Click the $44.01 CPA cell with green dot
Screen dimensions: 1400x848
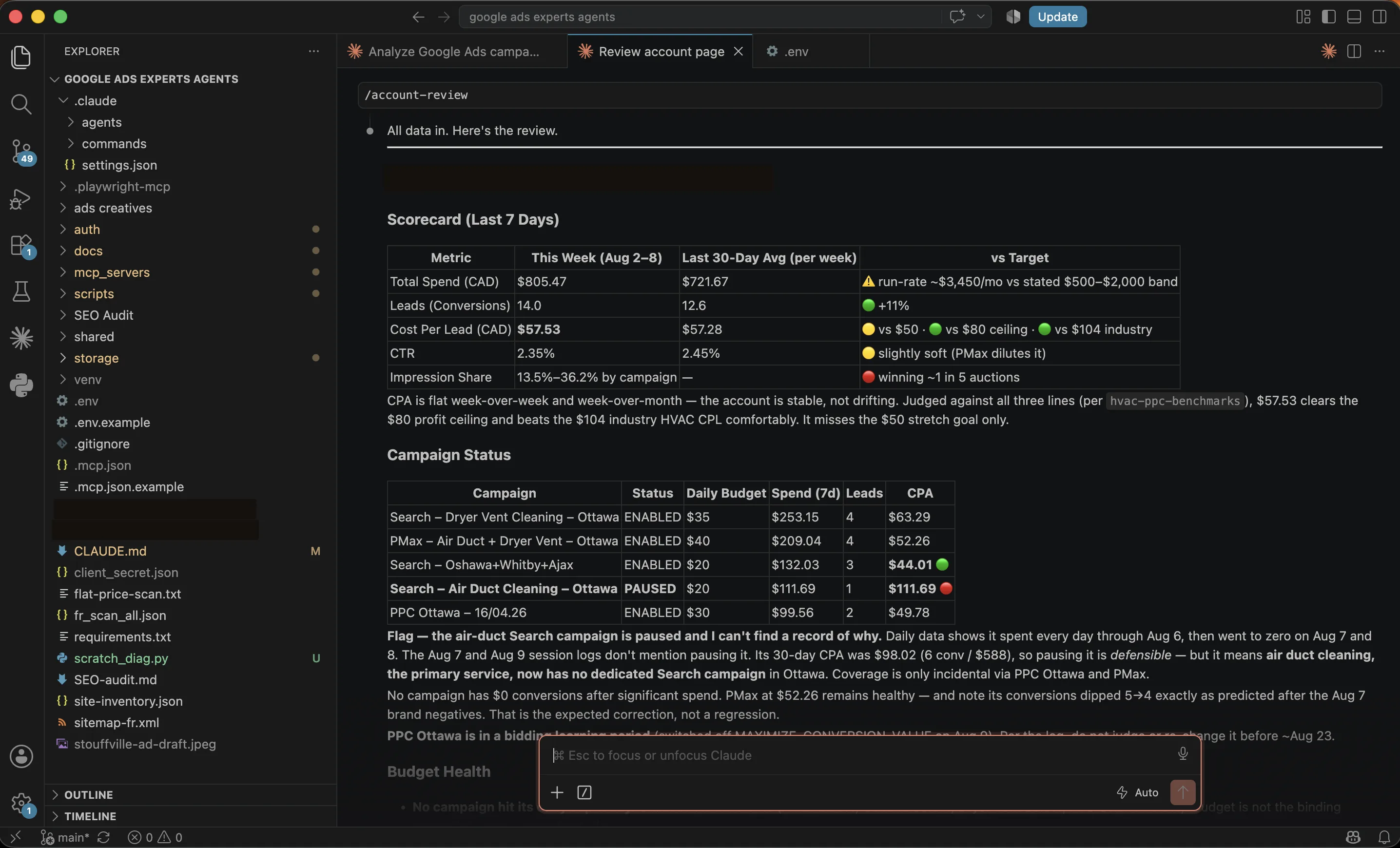[920, 564]
